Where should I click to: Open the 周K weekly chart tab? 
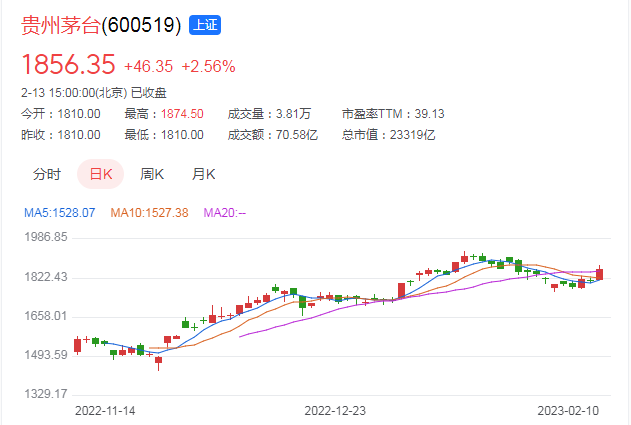click(152, 174)
